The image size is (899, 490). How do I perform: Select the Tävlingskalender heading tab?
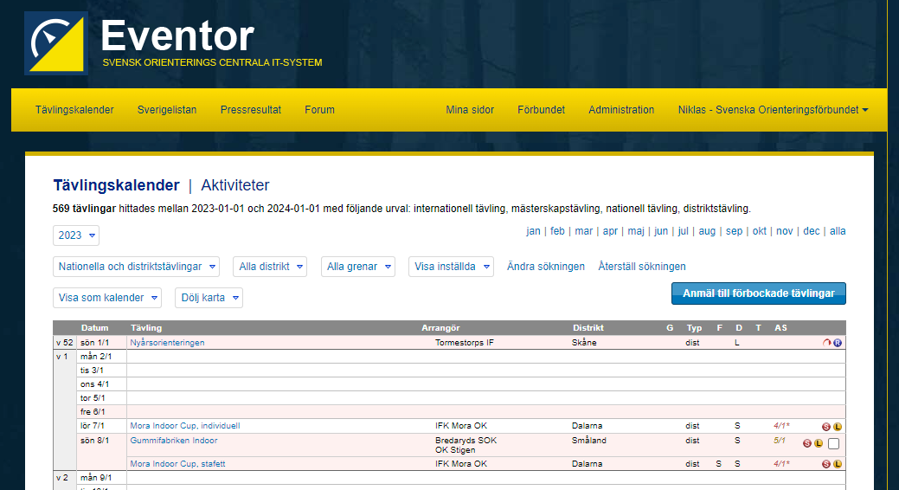(x=116, y=185)
